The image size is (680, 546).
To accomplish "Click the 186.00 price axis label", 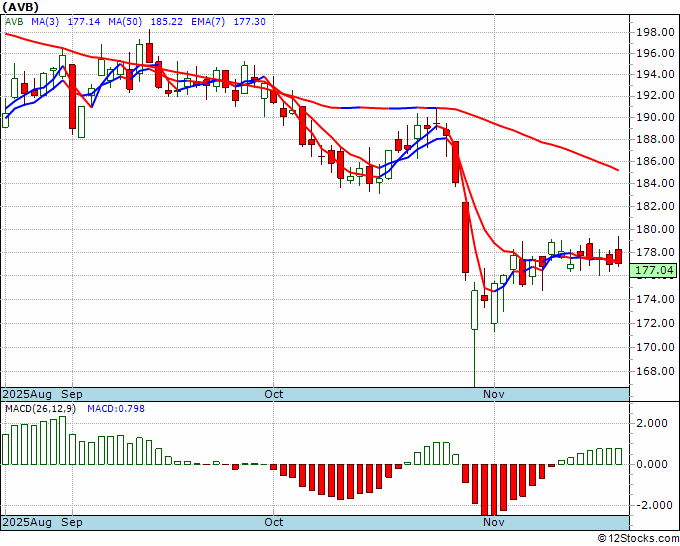I will (655, 161).
